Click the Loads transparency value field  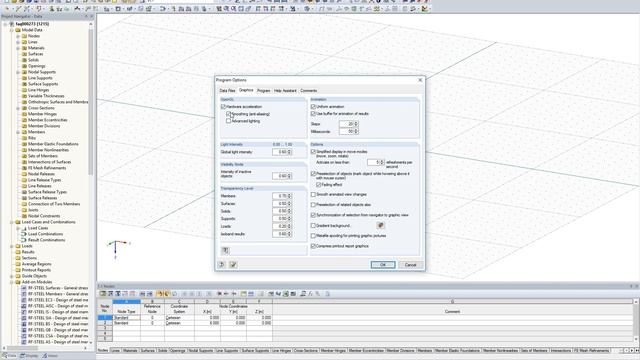click(x=282, y=226)
